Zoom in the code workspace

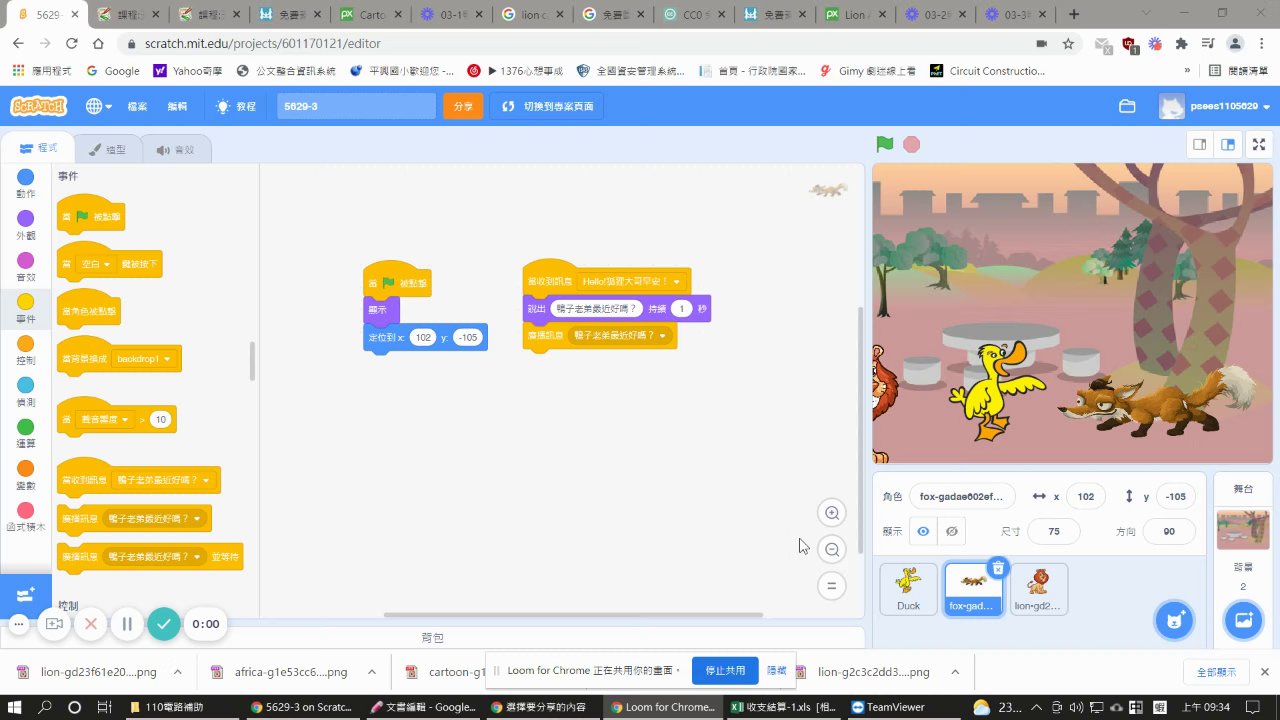(x=831, y=513)
